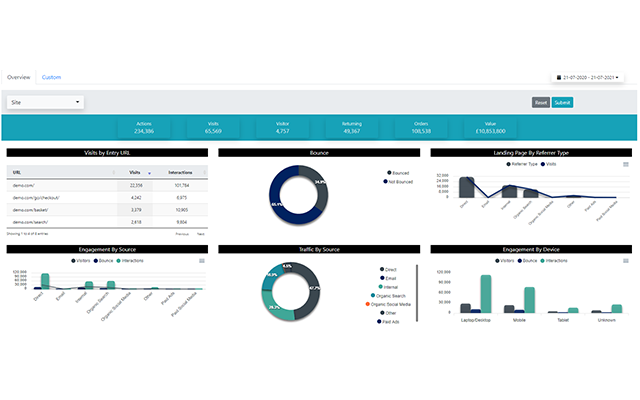640x400 pixels.
Task: Sort table by Interactions column header
Action: click(x=180, y=172)
